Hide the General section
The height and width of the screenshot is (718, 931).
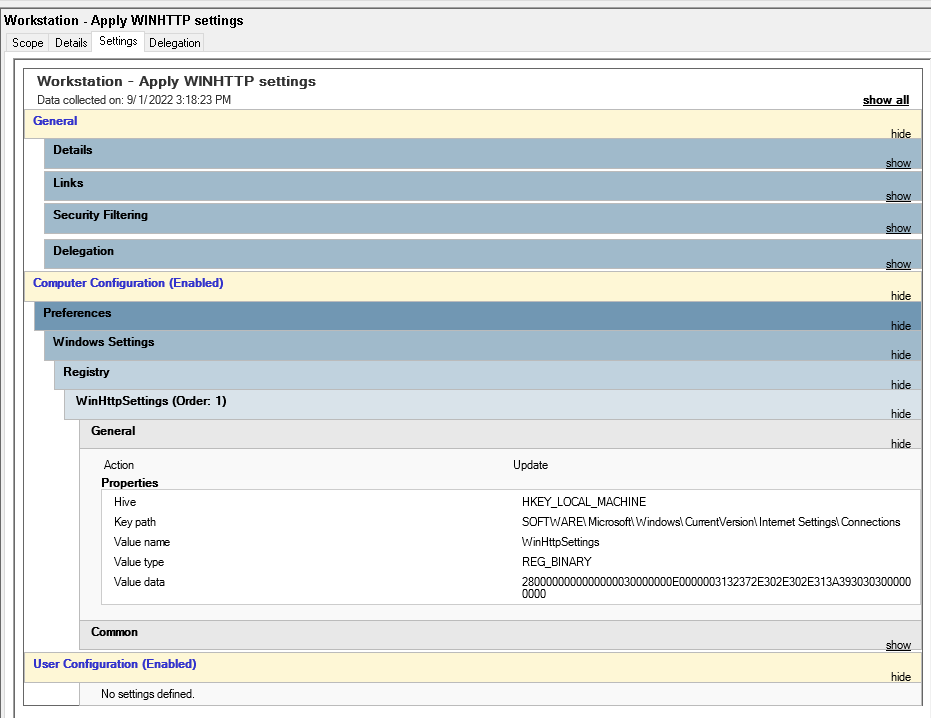tap(900, 133)
